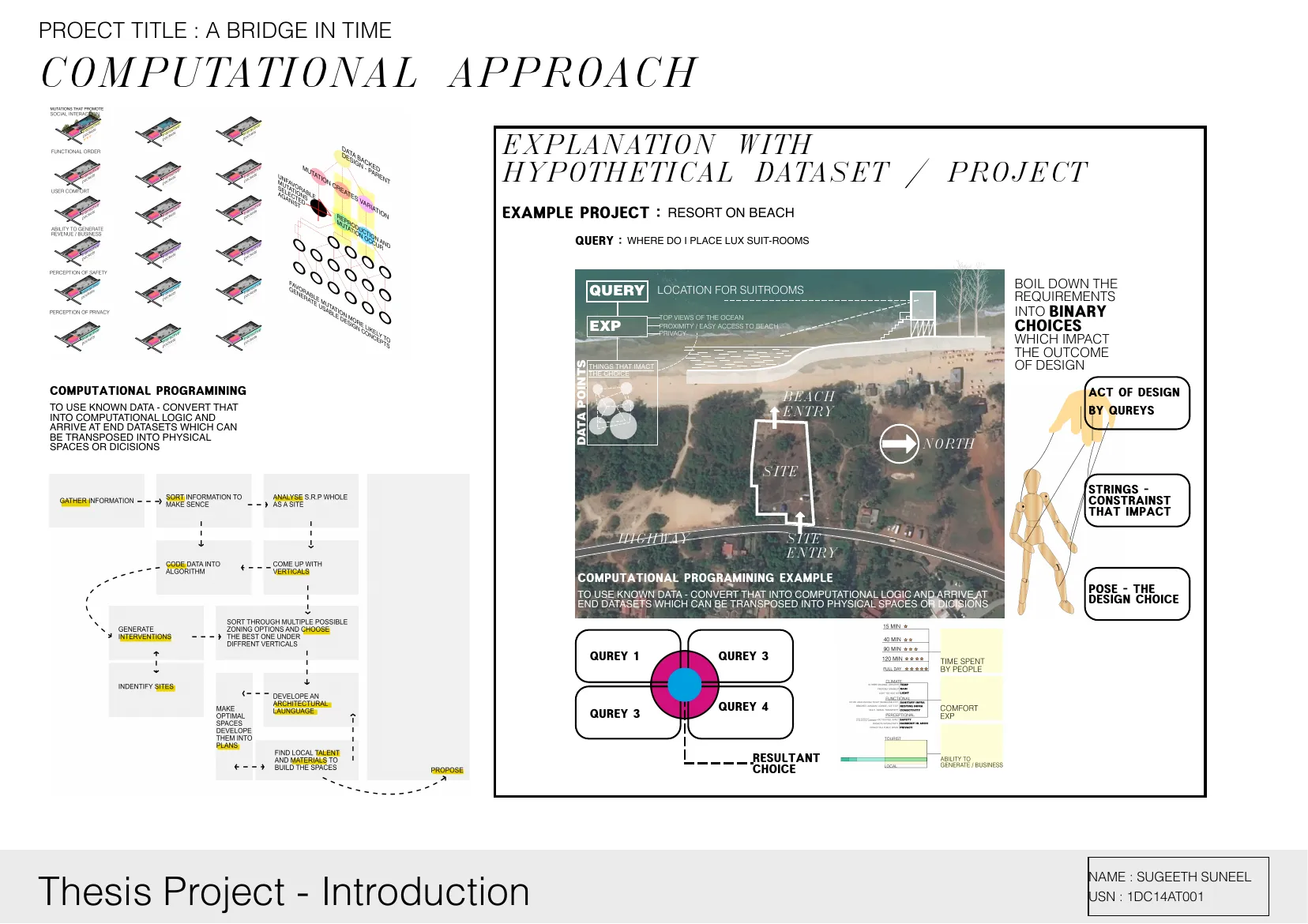Click the INDENTIFY SITES step
The image size is (1308, 924).
click(x=156, y=690)
